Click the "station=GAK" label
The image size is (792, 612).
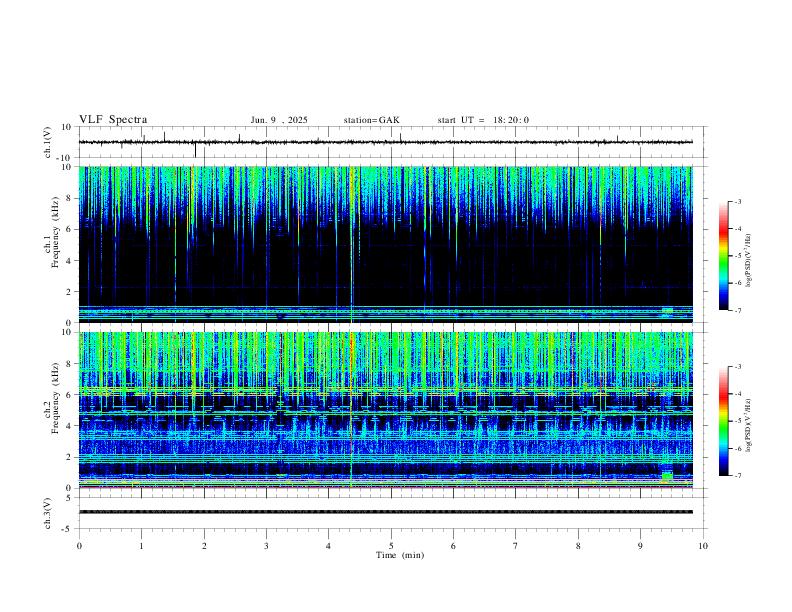pyautogui.click(x=371, y=120)
